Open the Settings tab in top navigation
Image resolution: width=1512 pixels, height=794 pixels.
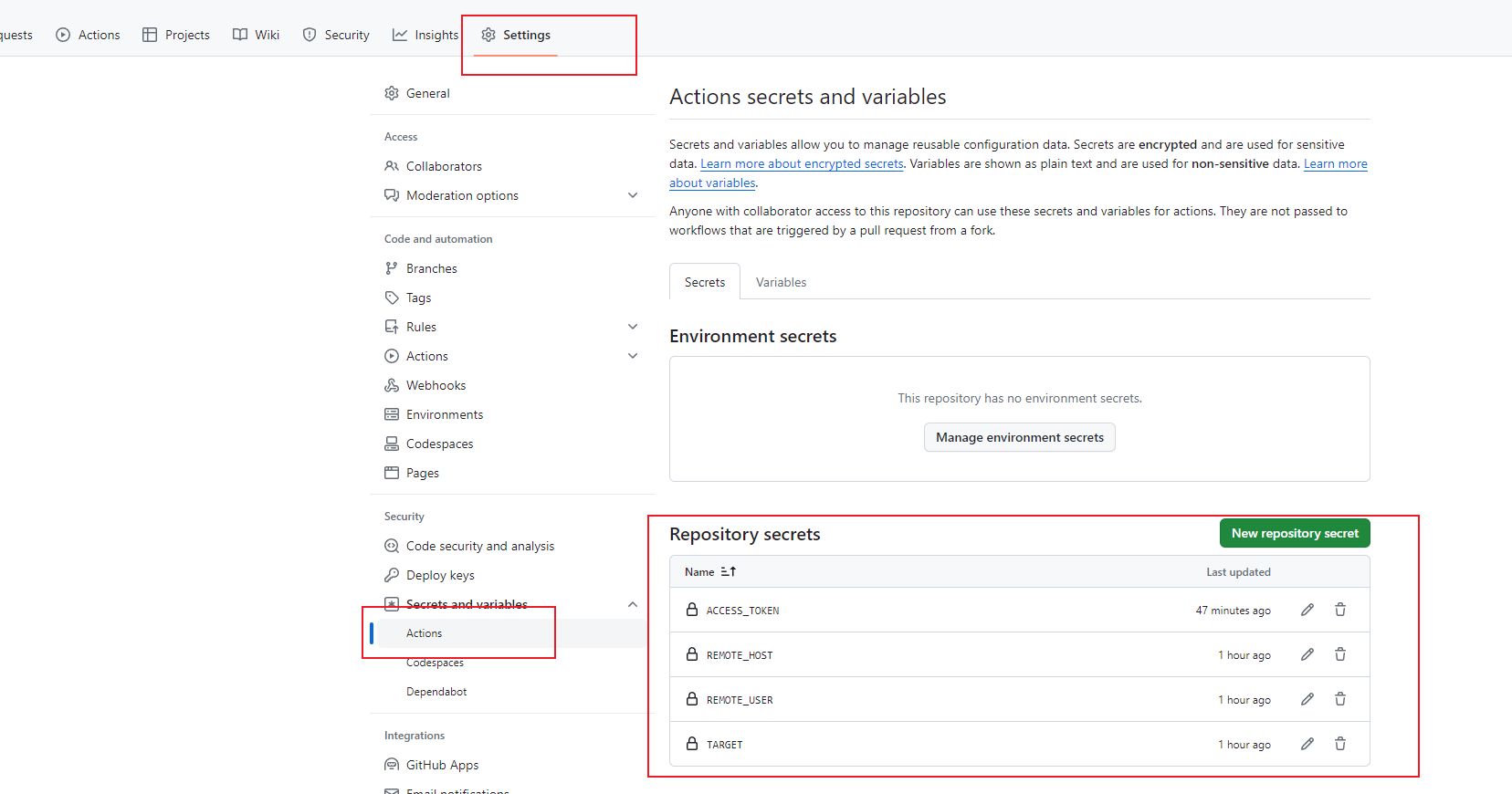point(516,35)
